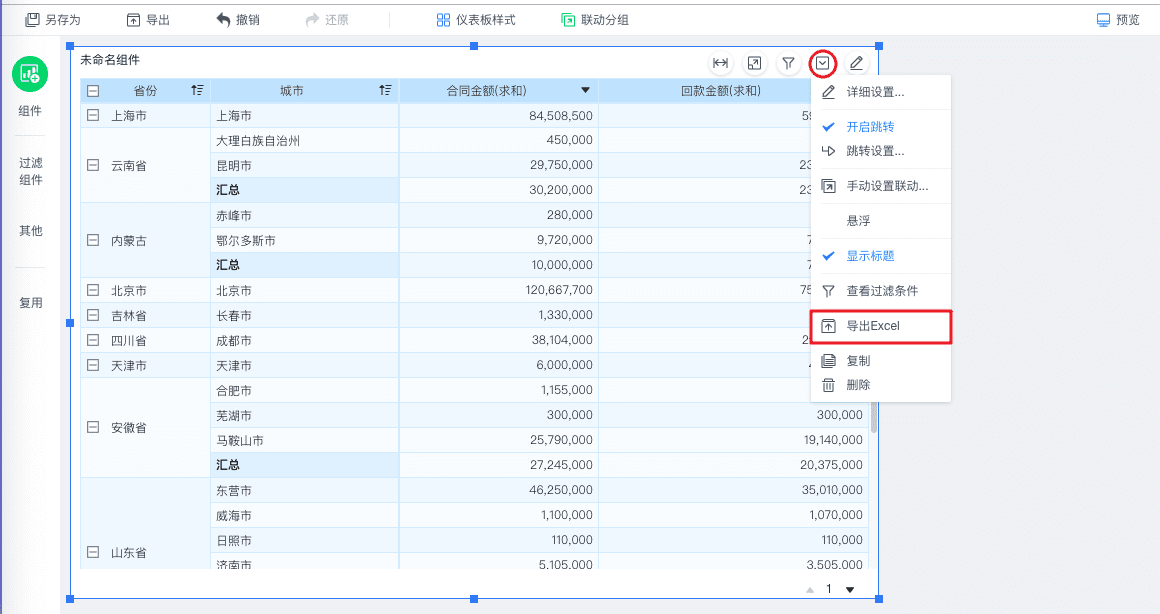The width and height of the screenshot is (1160, 614).
Task: Open 过滤组件 sidebar section
Action: tap(30, 171)
